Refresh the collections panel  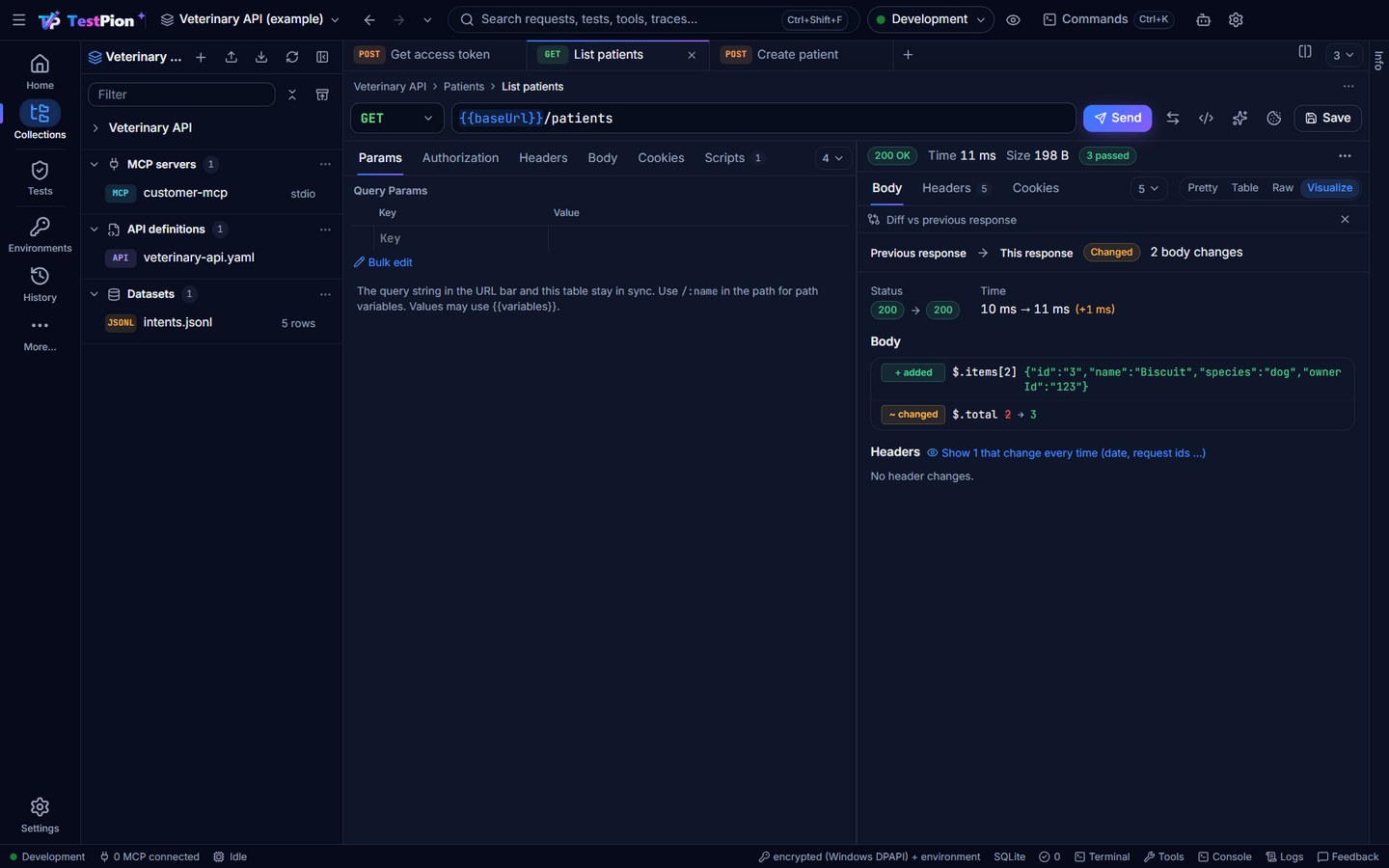tap(292, 57)
